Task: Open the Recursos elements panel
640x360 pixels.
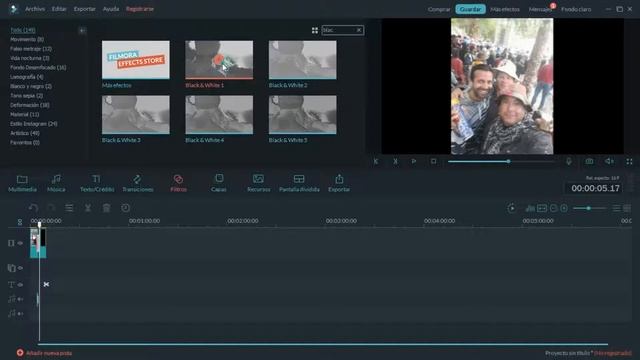Action: [x=258, y=183]
